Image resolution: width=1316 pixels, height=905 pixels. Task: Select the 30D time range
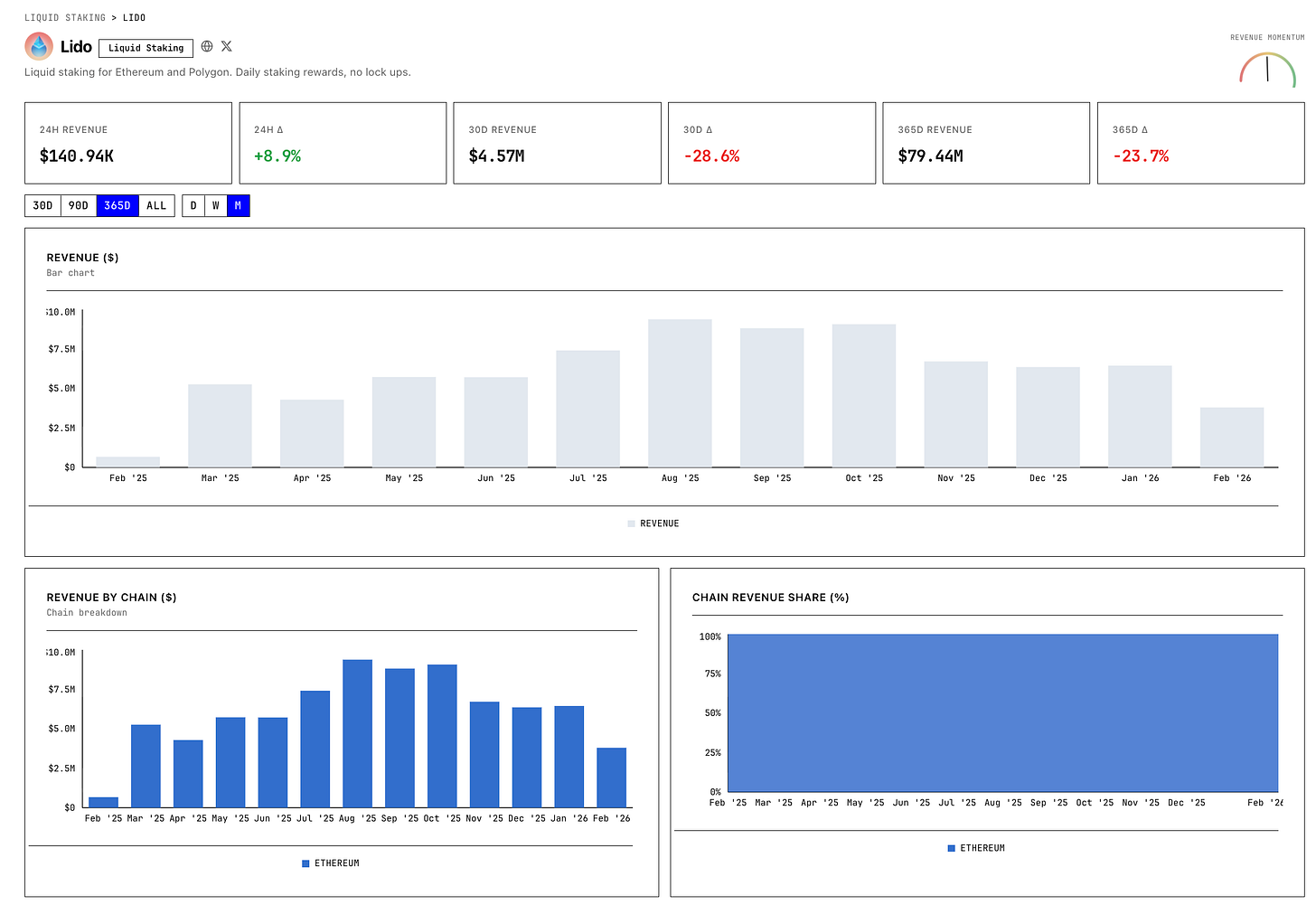point(42,205)
